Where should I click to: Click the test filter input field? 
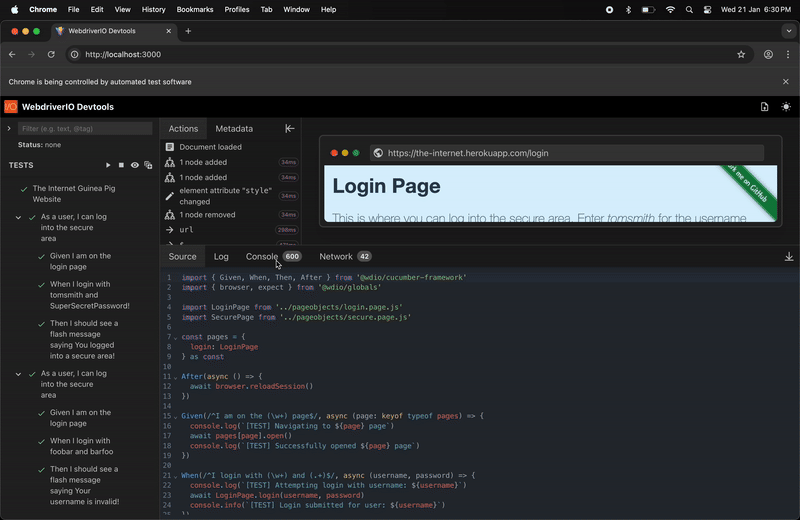tap(85, 129)
